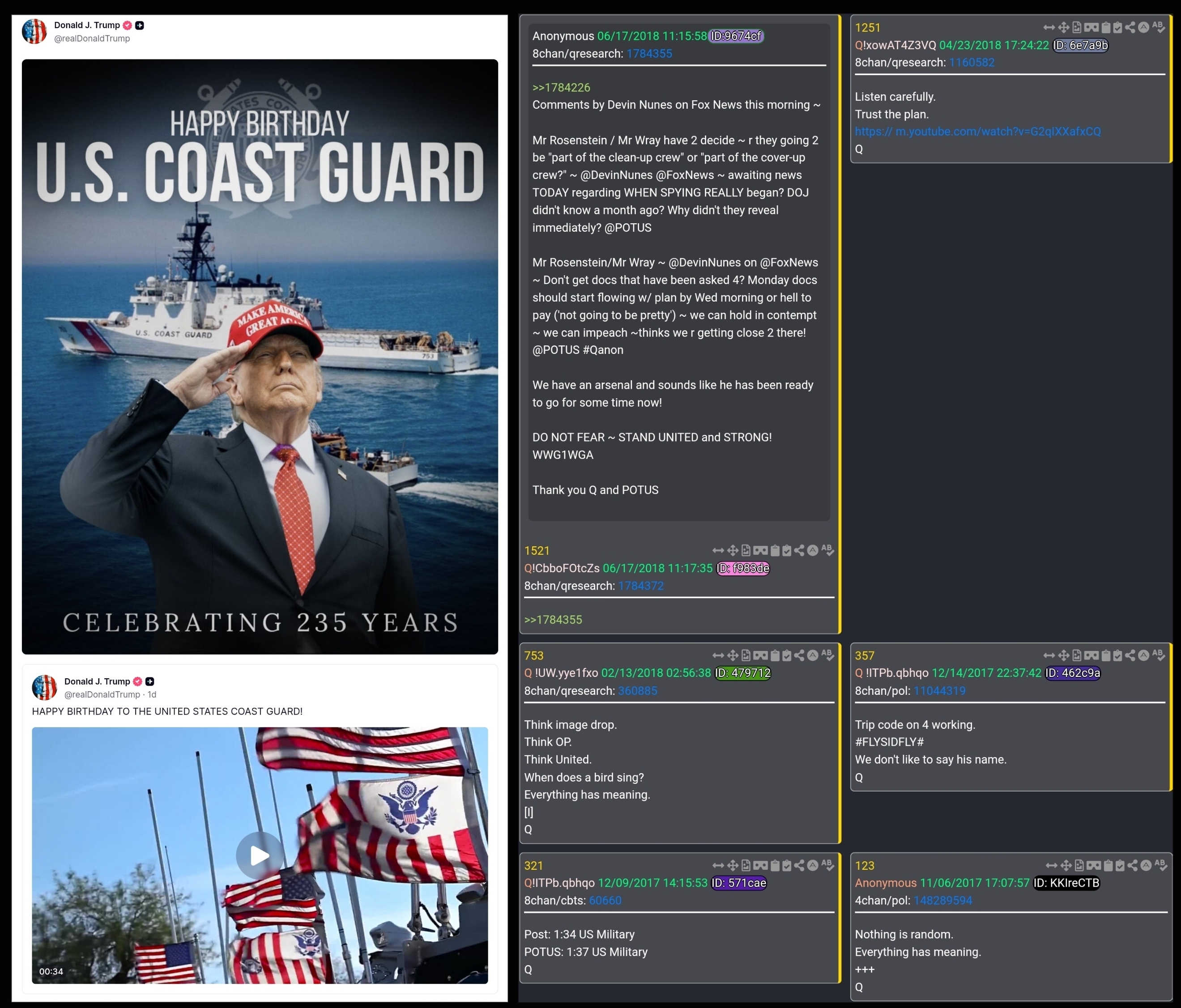
Task: Click the four-way move icon on post 1521
Action: click(733, 550)
